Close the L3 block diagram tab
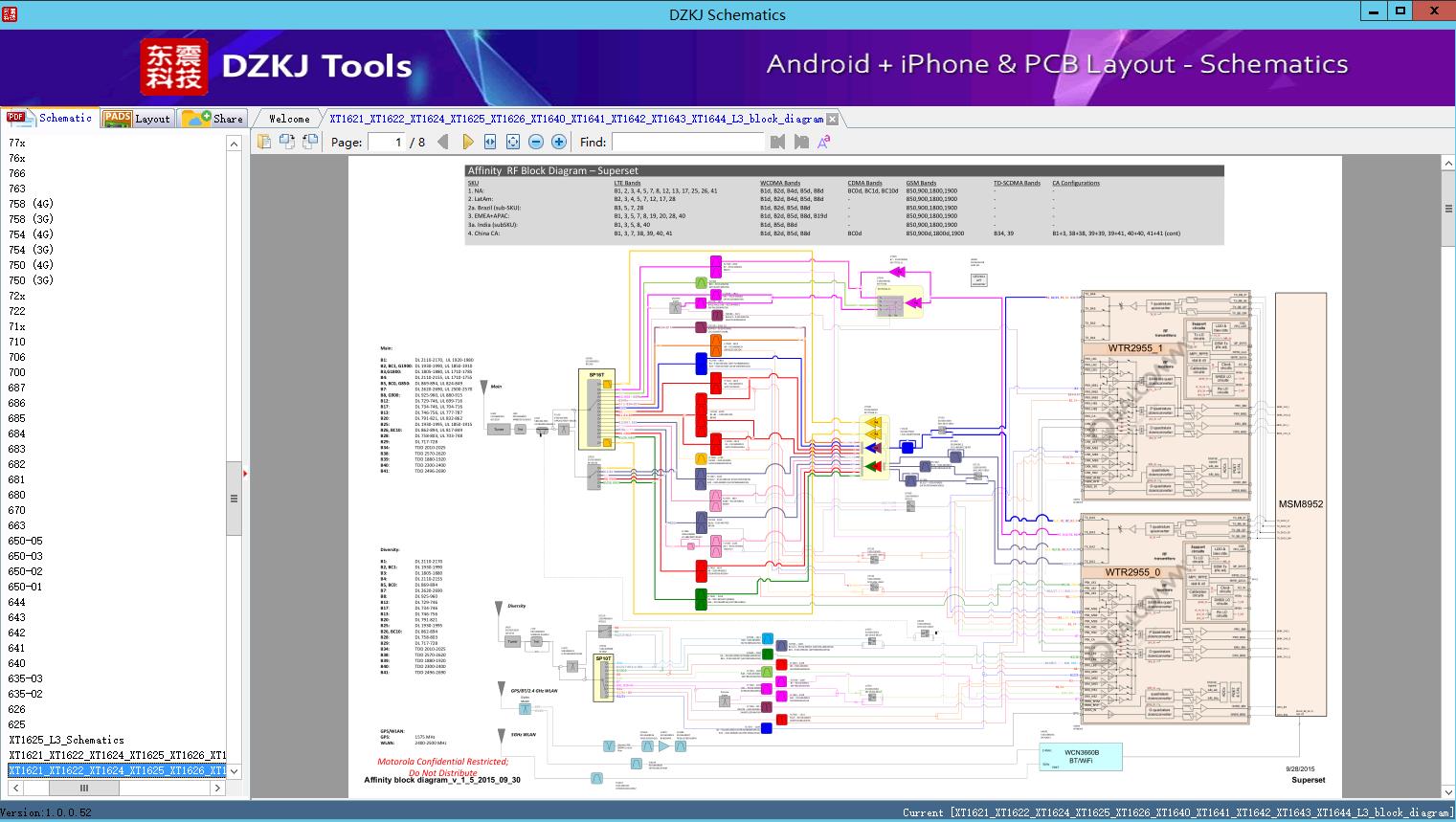The width and height of the screenshot is (1456, 822). pyautogui.click(x=833, y=119)
